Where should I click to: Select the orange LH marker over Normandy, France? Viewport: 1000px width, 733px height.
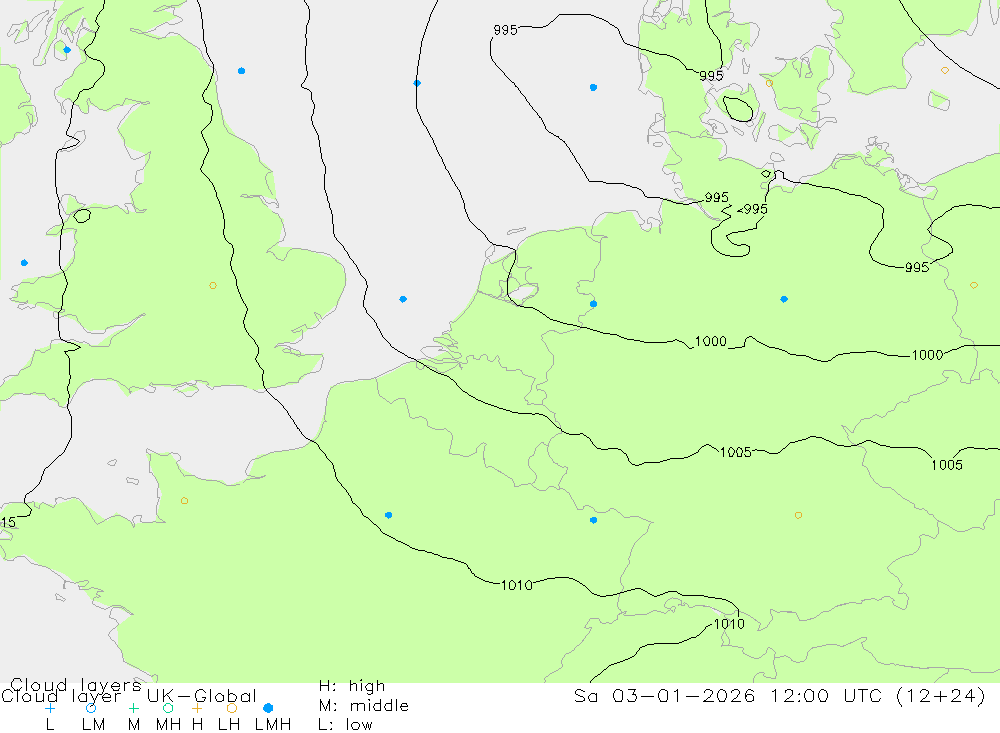click(184, 501)
